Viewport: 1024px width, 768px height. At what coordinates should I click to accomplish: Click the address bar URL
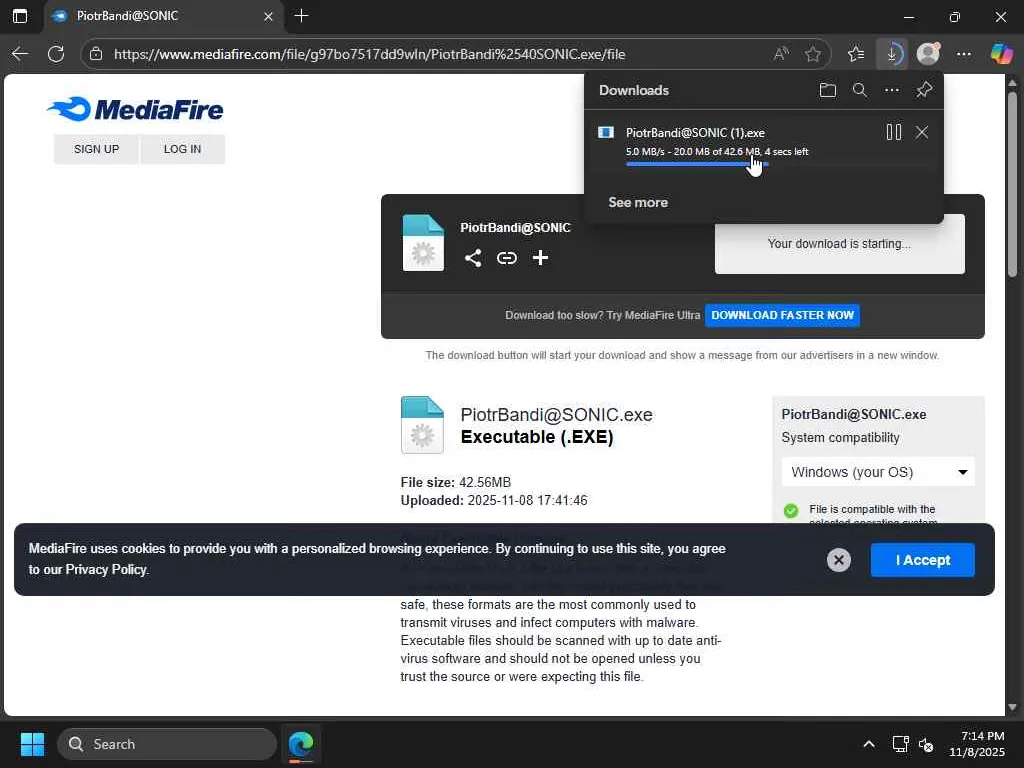coord(370,54)
